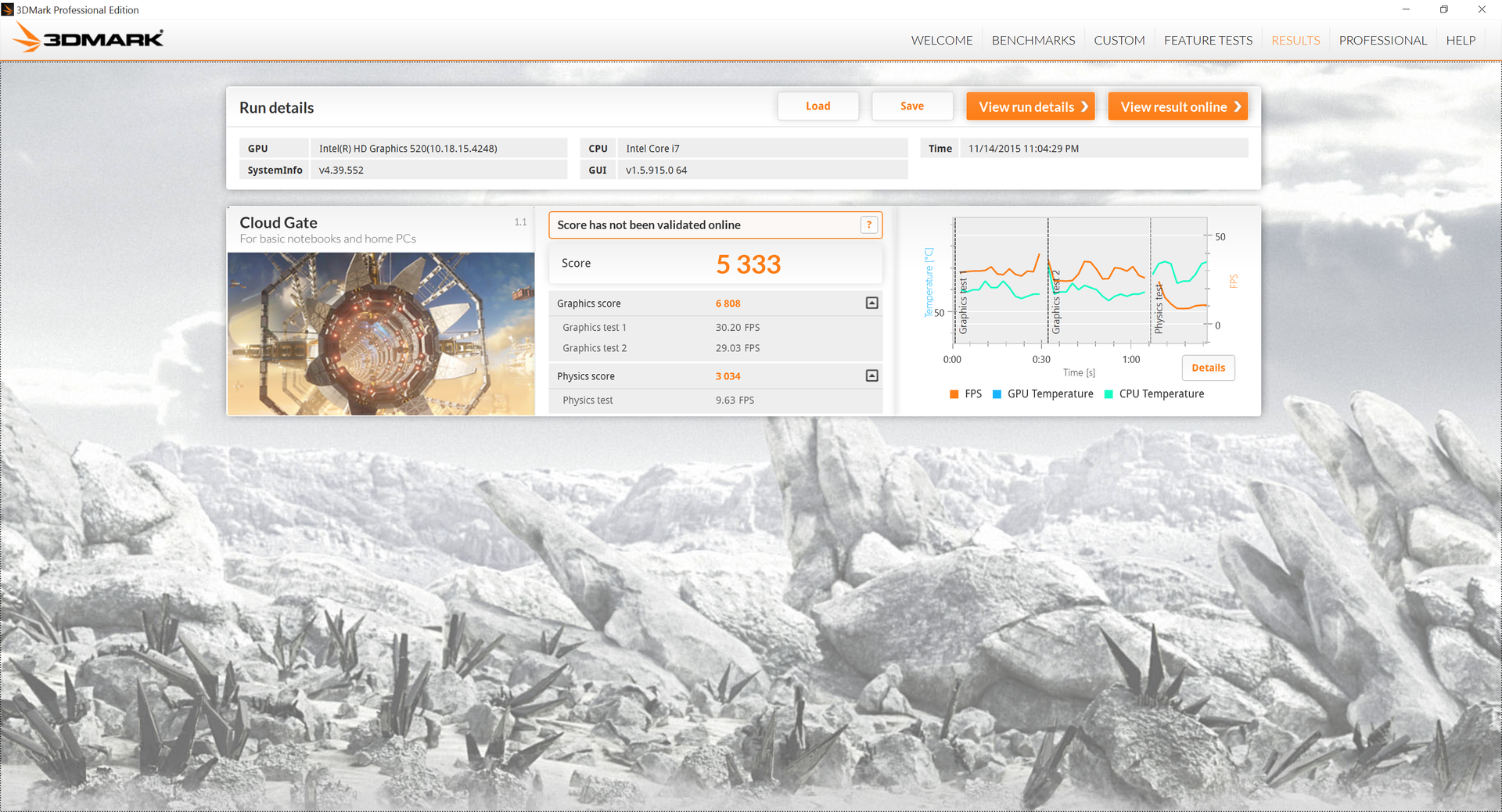Image resolution: width=1502 pixels, height=812 pixels.
Task: Open the FEATURE TESTS tab
Action: tap(1208, 41)
